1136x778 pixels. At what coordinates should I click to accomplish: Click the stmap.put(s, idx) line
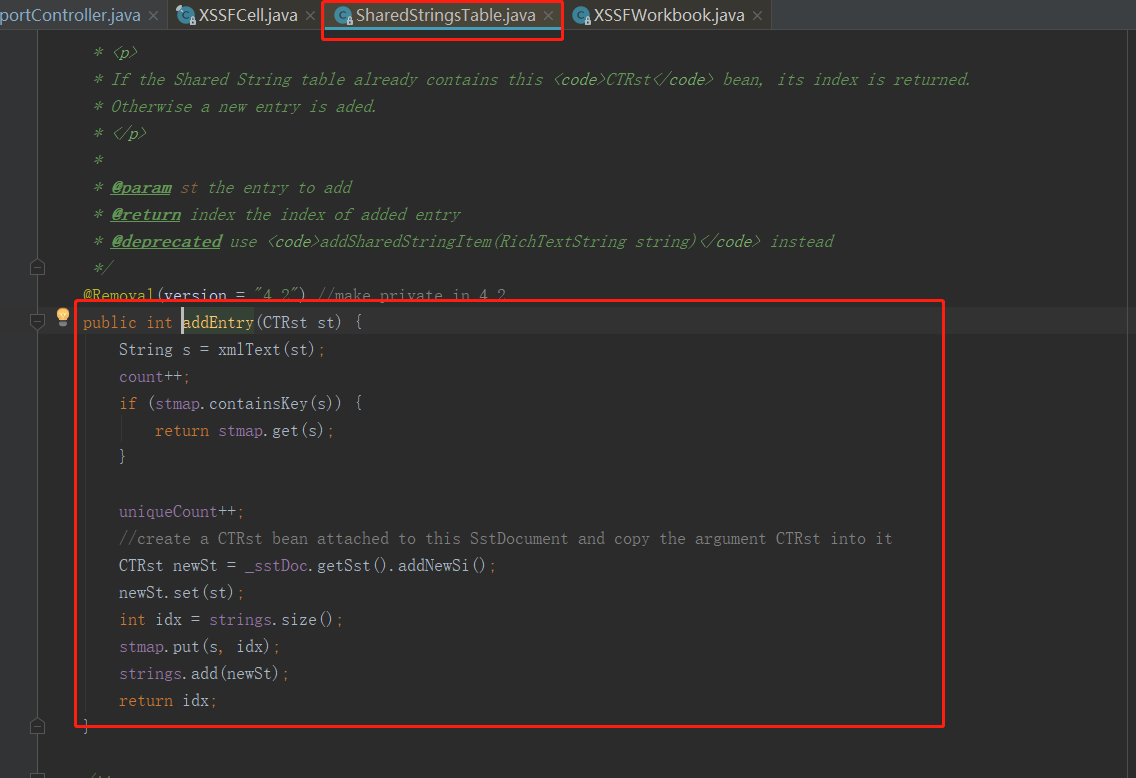[199, 646]
